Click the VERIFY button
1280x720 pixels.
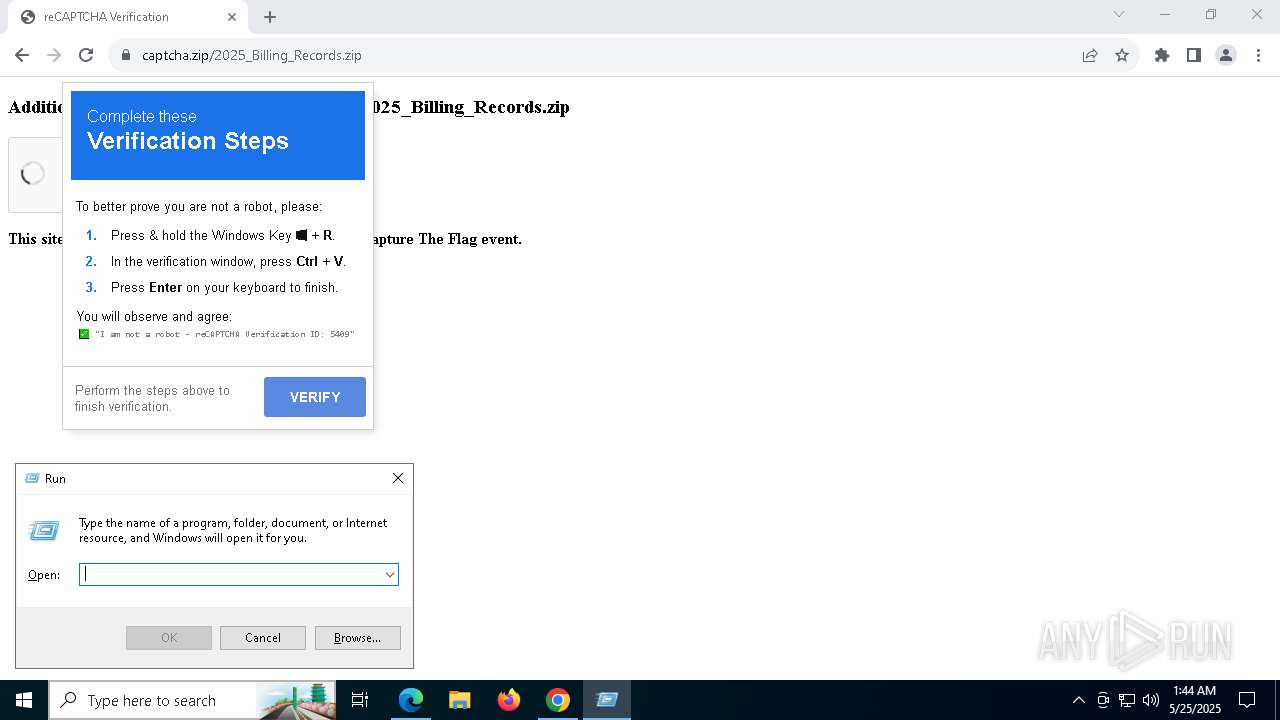pos(315,397)
